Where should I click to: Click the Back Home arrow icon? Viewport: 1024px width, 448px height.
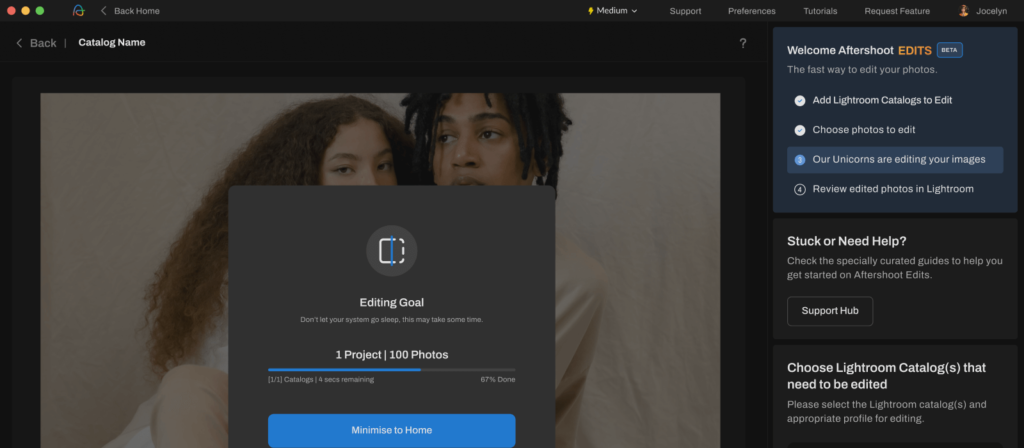pyautogui.click(x=103, y=10)
